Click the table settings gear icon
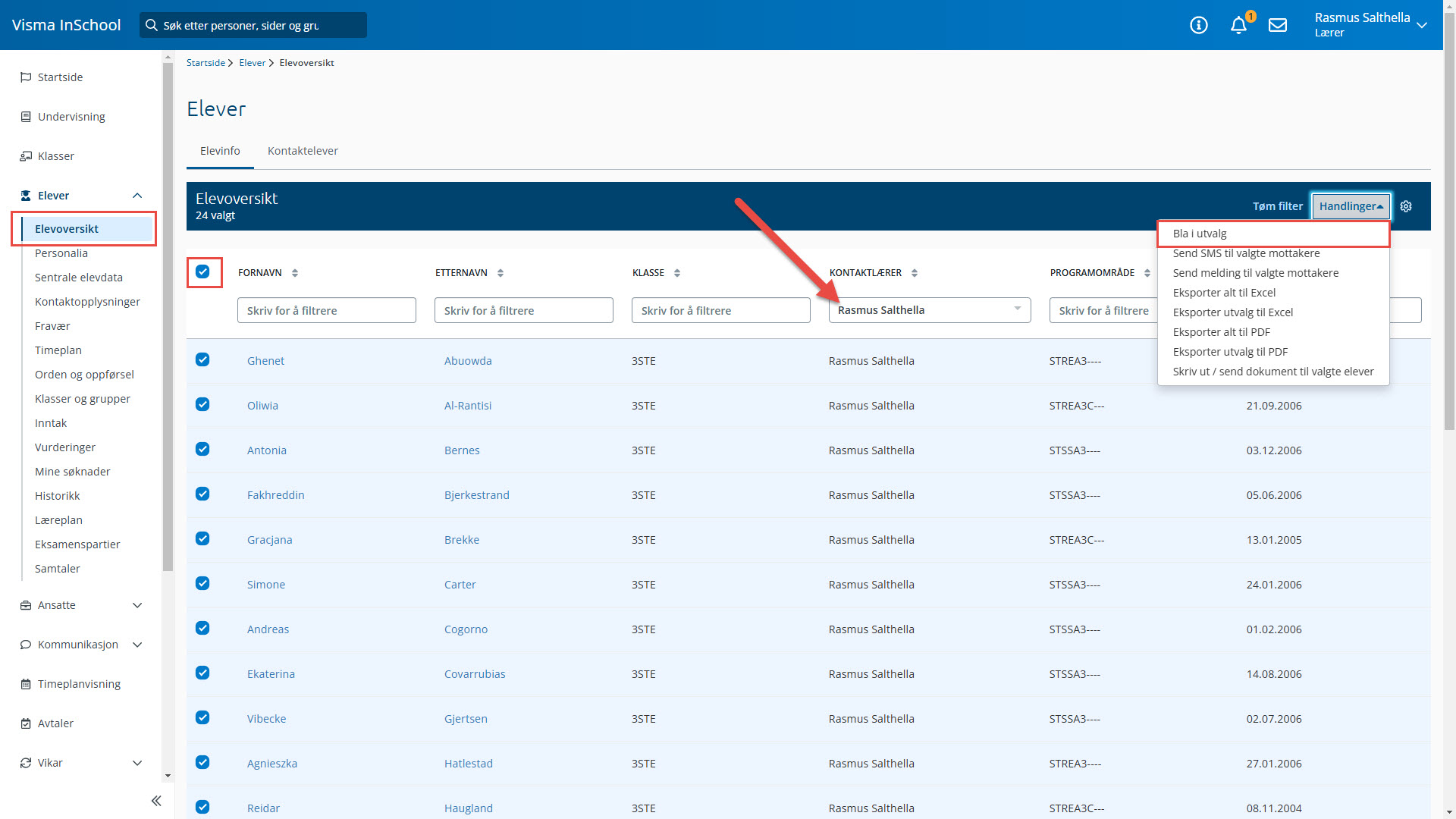The width and height of the screenshot is (1456, 819). coord(1406,206)
